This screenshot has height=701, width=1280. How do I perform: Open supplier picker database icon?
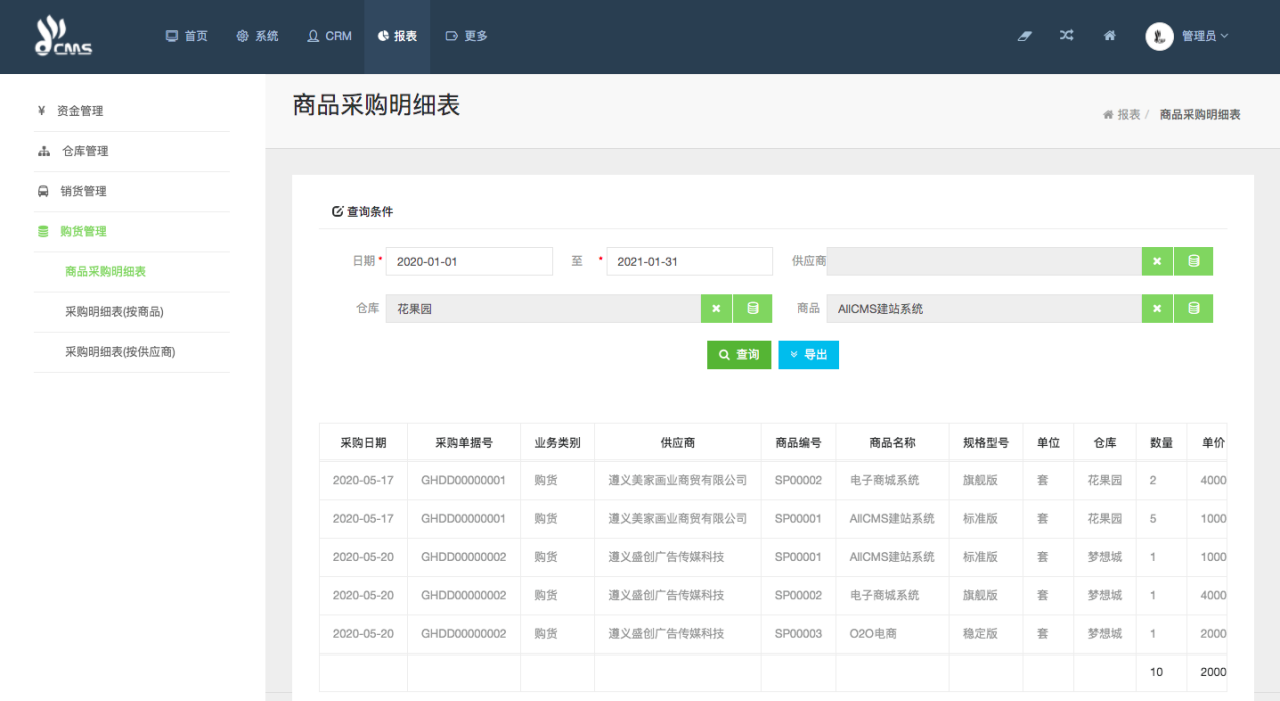coord(1193,261)
